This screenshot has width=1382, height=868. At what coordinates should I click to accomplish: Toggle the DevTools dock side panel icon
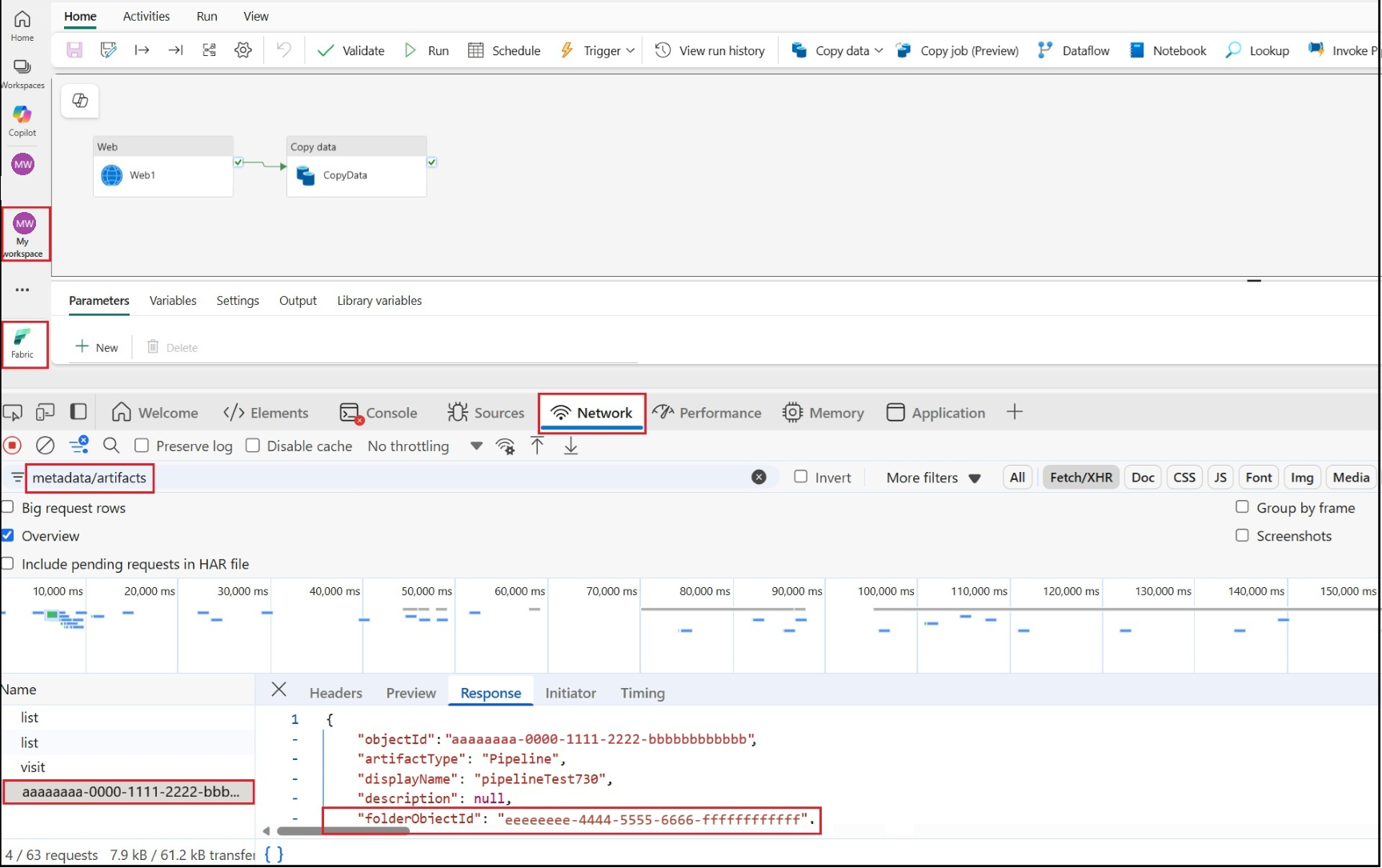click(78, 412)
